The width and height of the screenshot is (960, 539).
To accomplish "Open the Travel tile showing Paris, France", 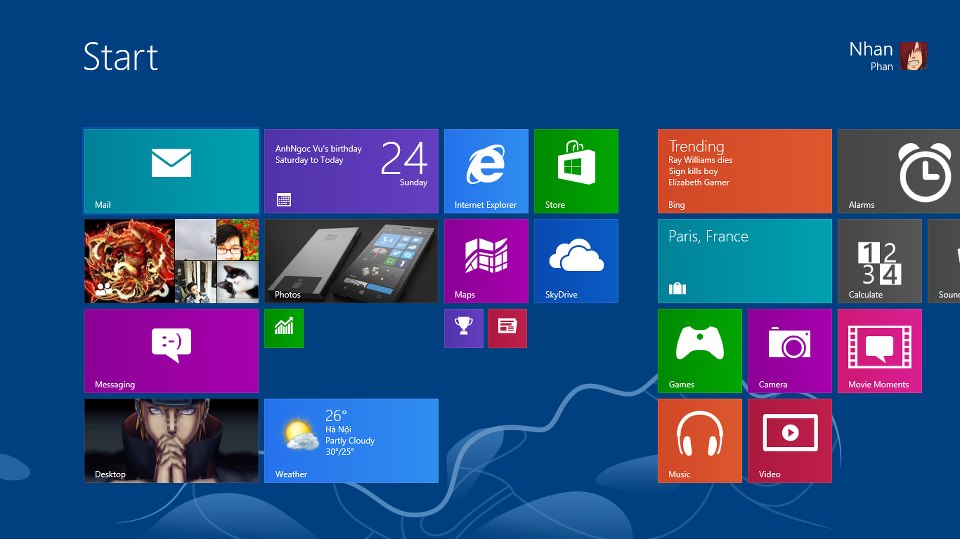I will 744,261.
